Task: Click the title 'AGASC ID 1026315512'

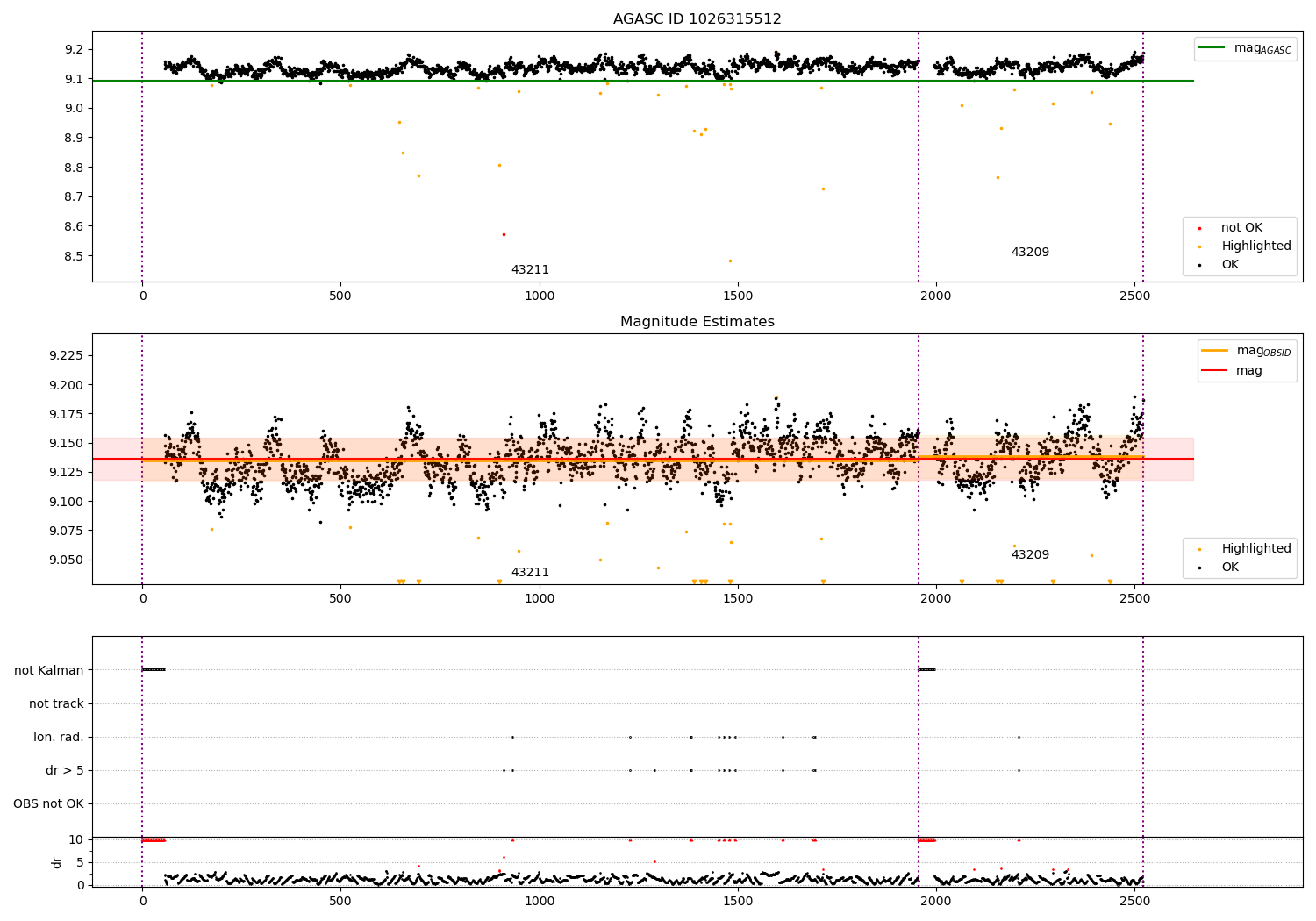Action: coord(697,18)
